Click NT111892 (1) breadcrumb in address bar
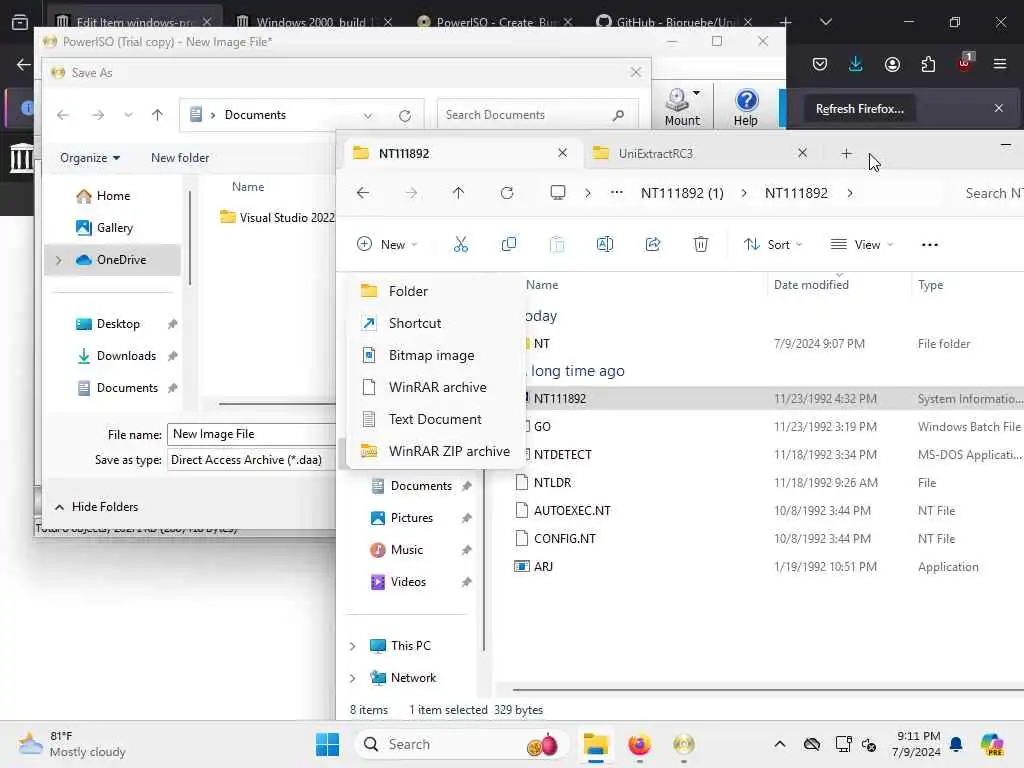The image size is (1024, 768). [682, 193]
